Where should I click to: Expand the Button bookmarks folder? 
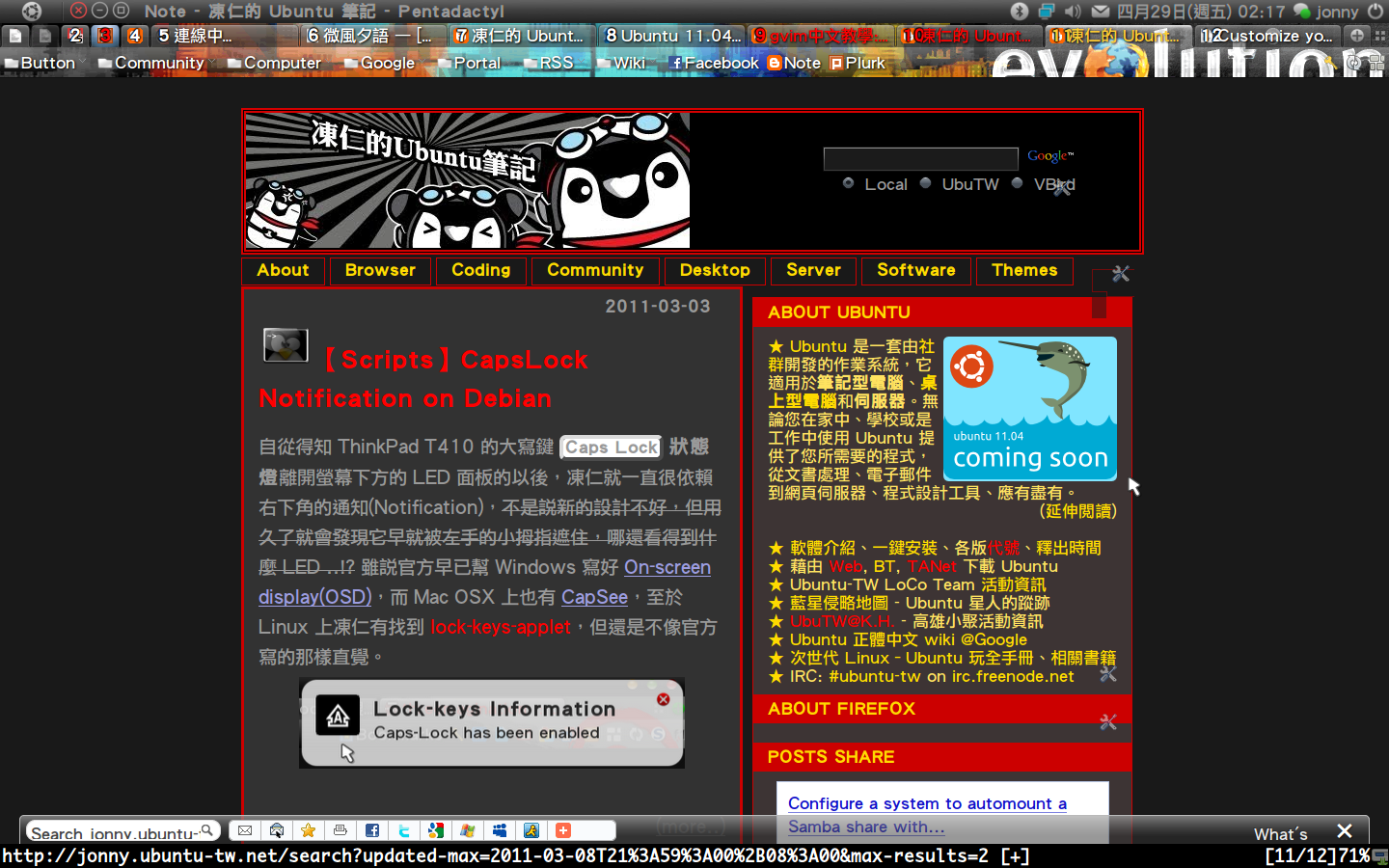(44, 63)
